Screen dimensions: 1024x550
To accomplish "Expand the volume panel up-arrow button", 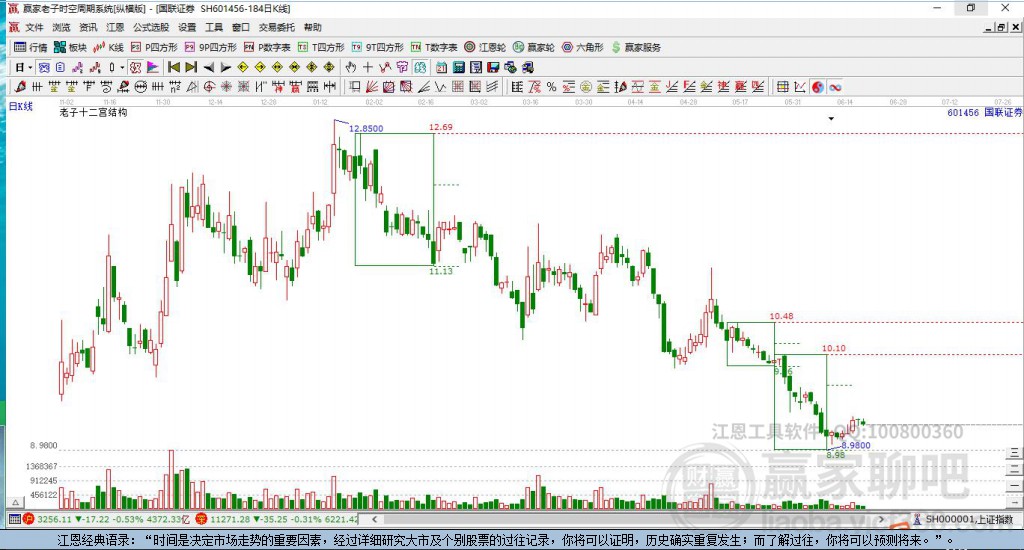I will point(16,502).
